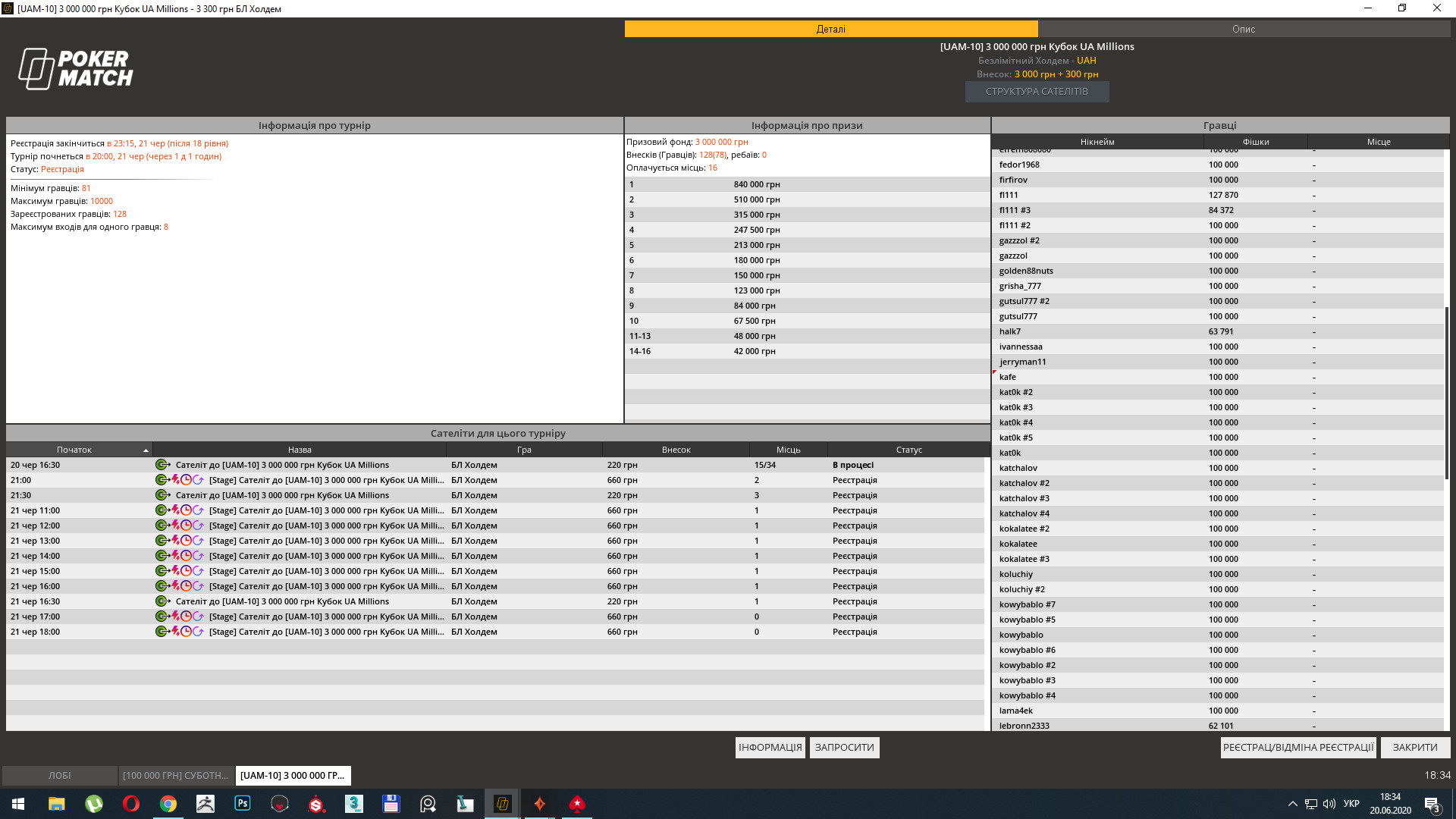The width and height of the screenshot is (1456, 819).
Task: Select player lama4ek row
Action: [x=1218, y=711]
